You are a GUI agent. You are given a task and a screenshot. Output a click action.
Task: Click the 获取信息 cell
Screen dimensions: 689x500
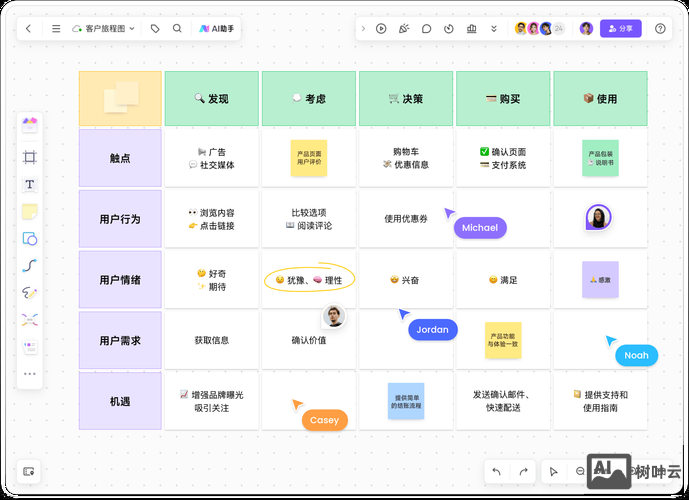[212, 340]
